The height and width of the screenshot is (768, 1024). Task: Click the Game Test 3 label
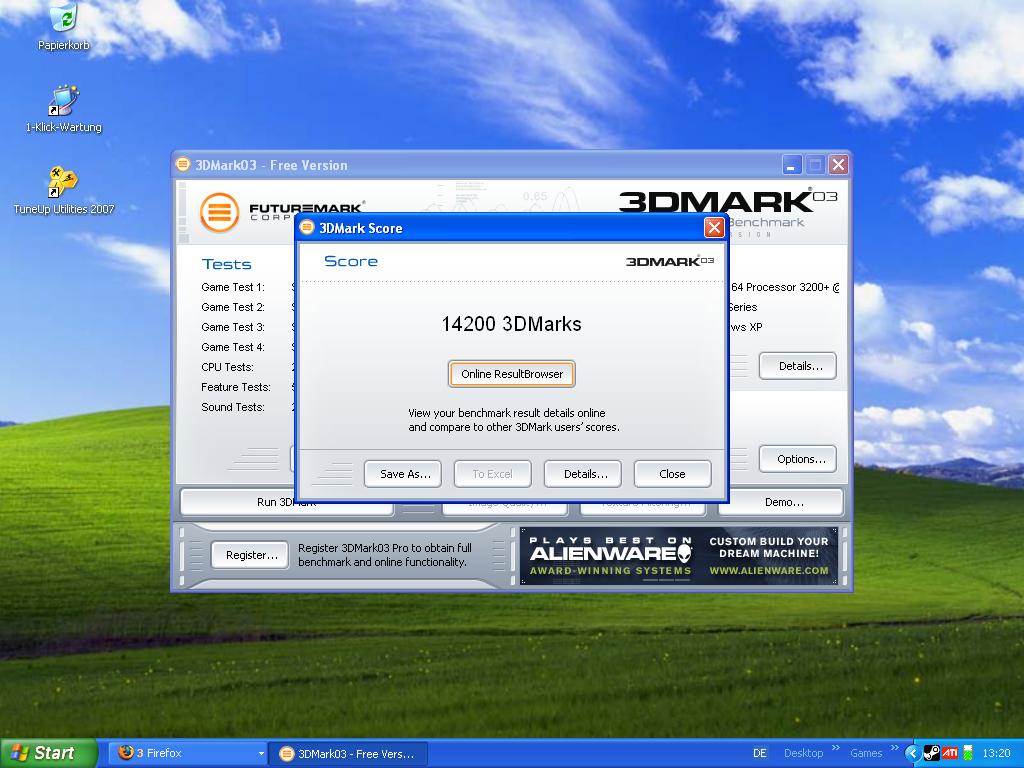tap(232, 327)
